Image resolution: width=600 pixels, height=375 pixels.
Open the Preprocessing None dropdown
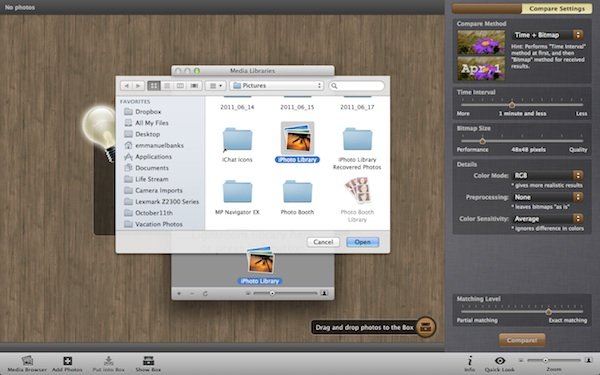[548, 197]
